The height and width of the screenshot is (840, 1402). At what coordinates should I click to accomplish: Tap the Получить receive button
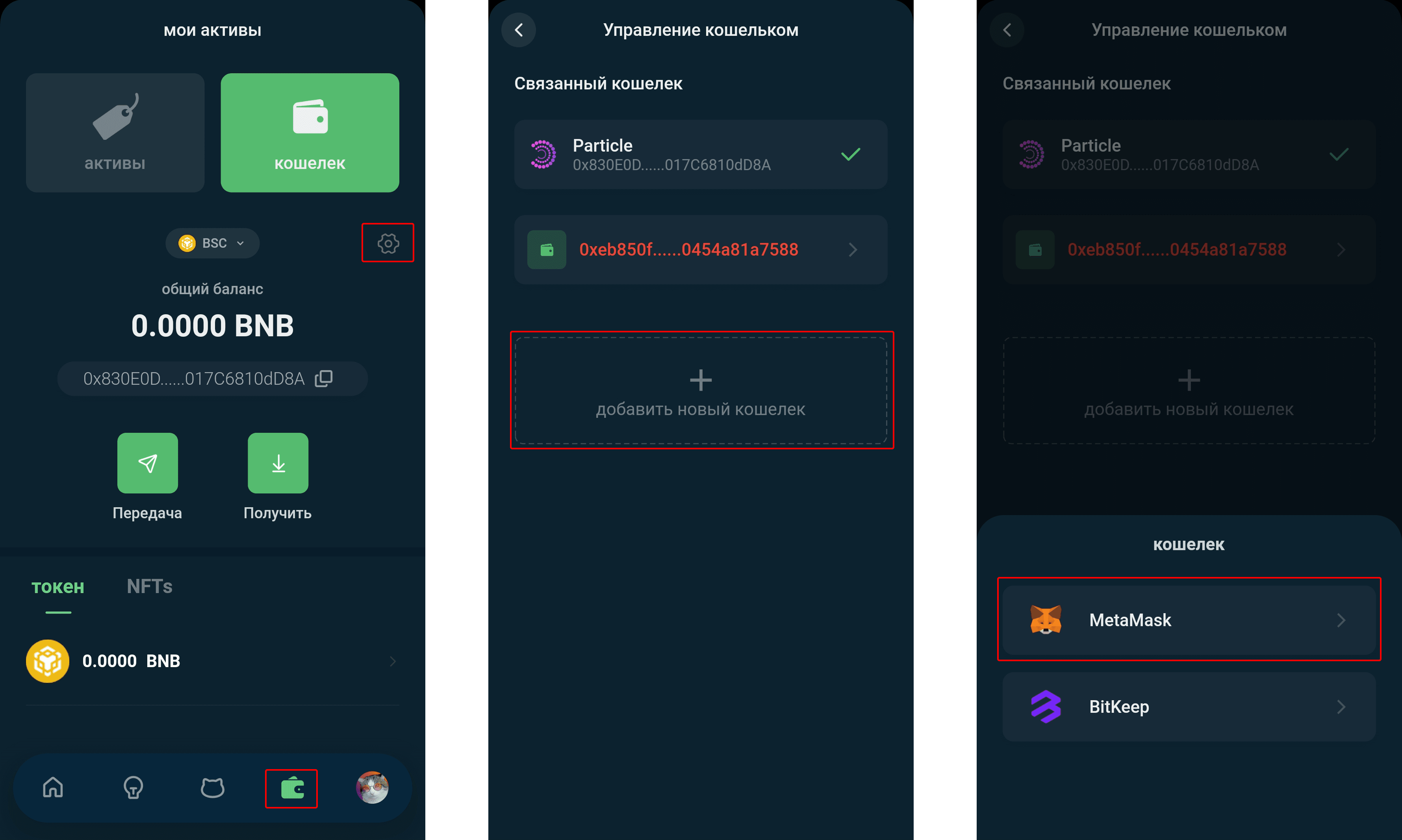pos(278,463)
